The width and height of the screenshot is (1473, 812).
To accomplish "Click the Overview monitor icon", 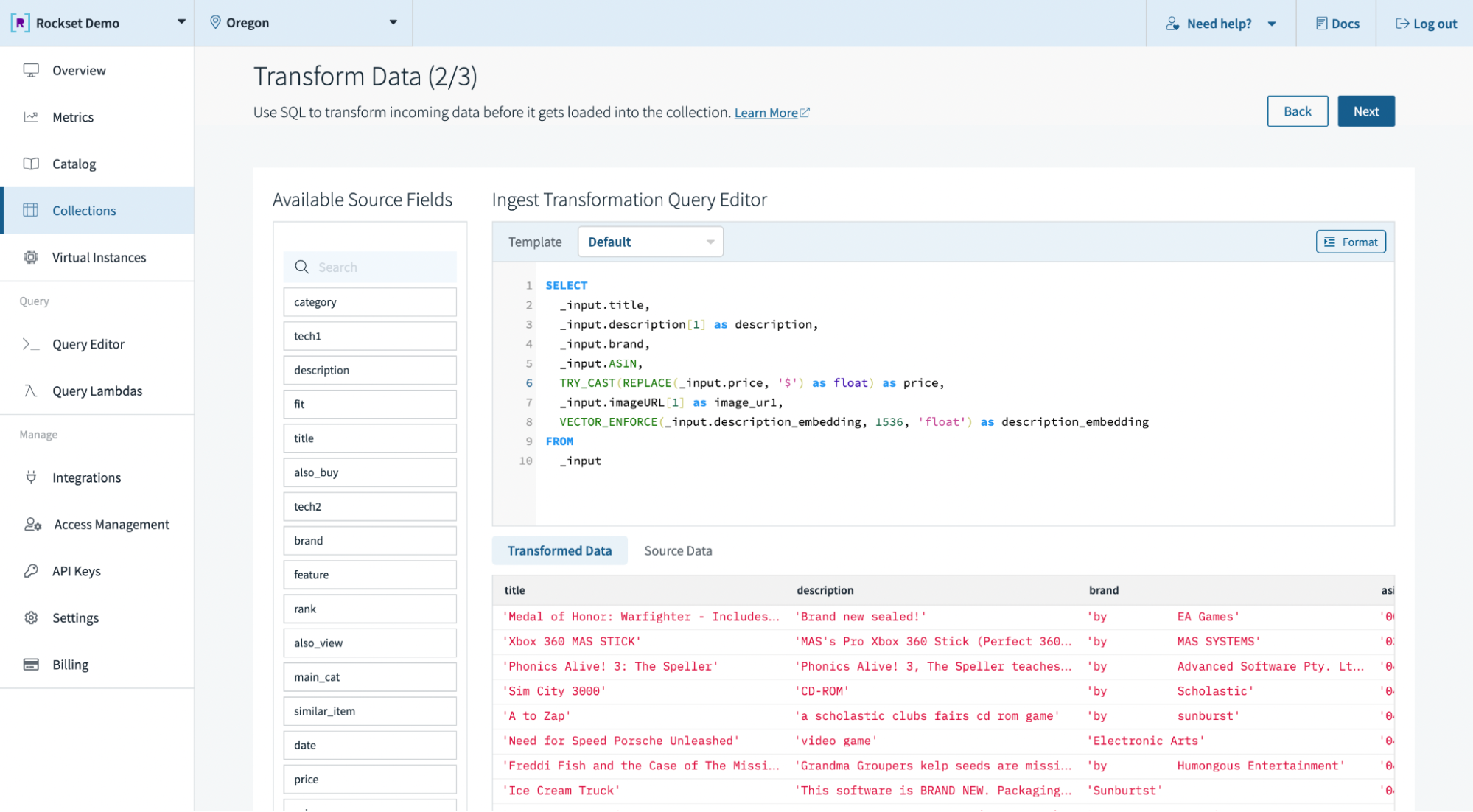I will (31, 70).
